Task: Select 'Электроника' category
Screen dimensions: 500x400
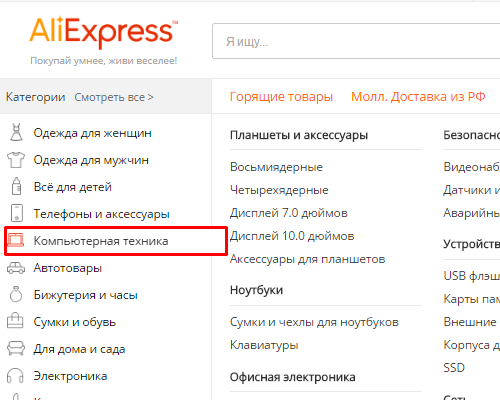Action: [70, 376]
